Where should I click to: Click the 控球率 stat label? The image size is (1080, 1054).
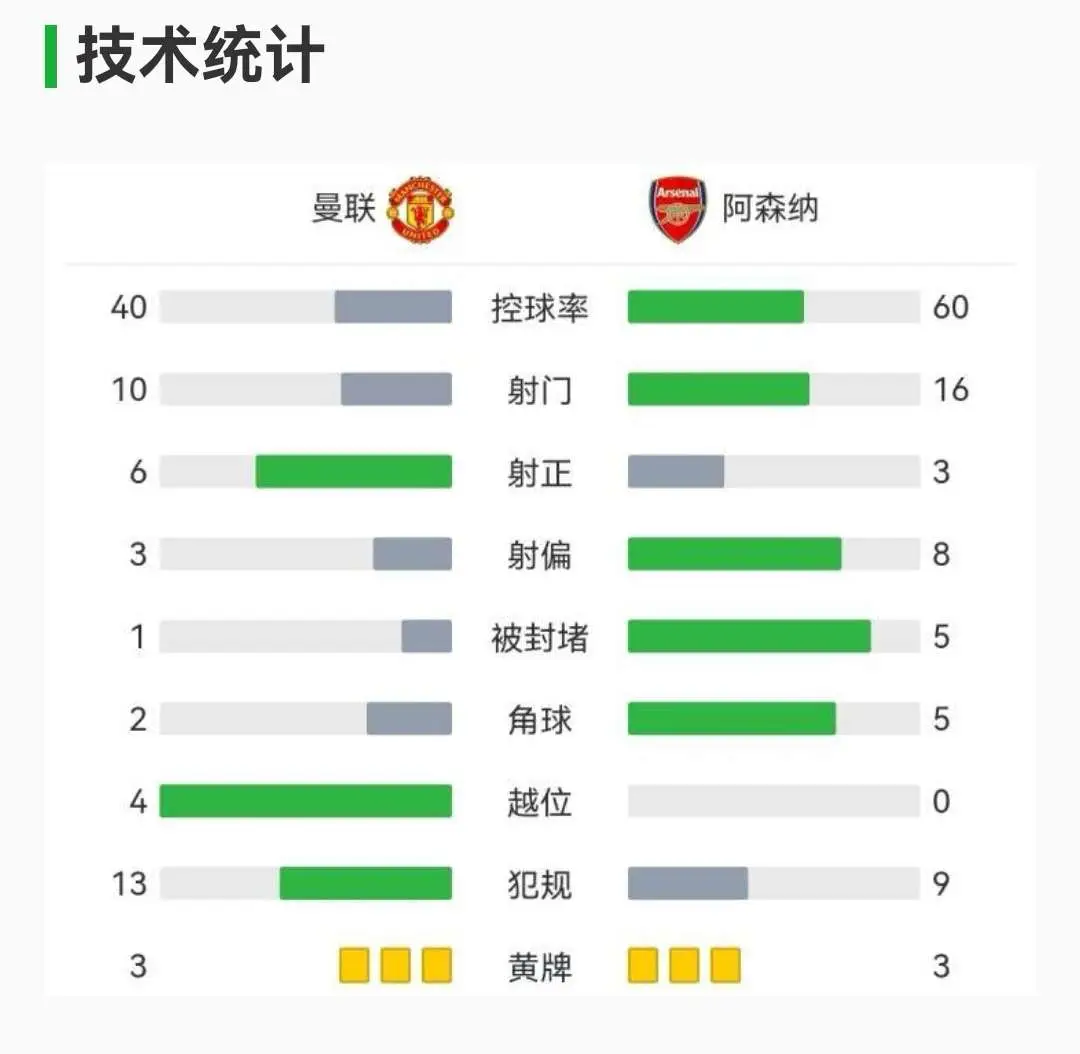coord(539,308)
